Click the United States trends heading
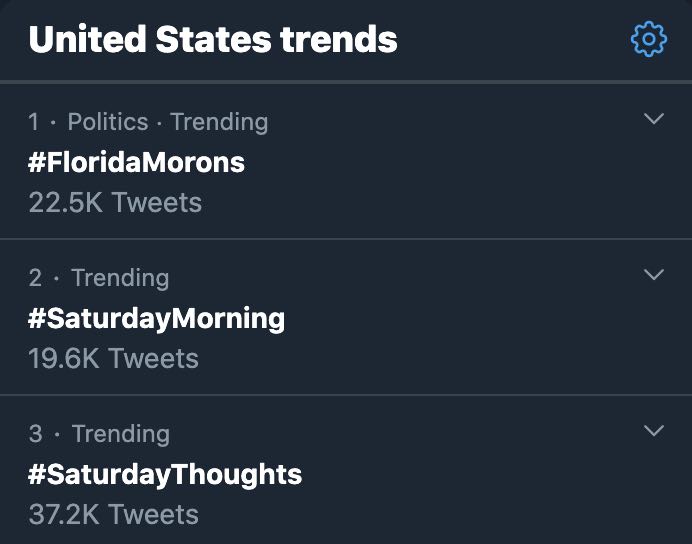 pos(212,40)
